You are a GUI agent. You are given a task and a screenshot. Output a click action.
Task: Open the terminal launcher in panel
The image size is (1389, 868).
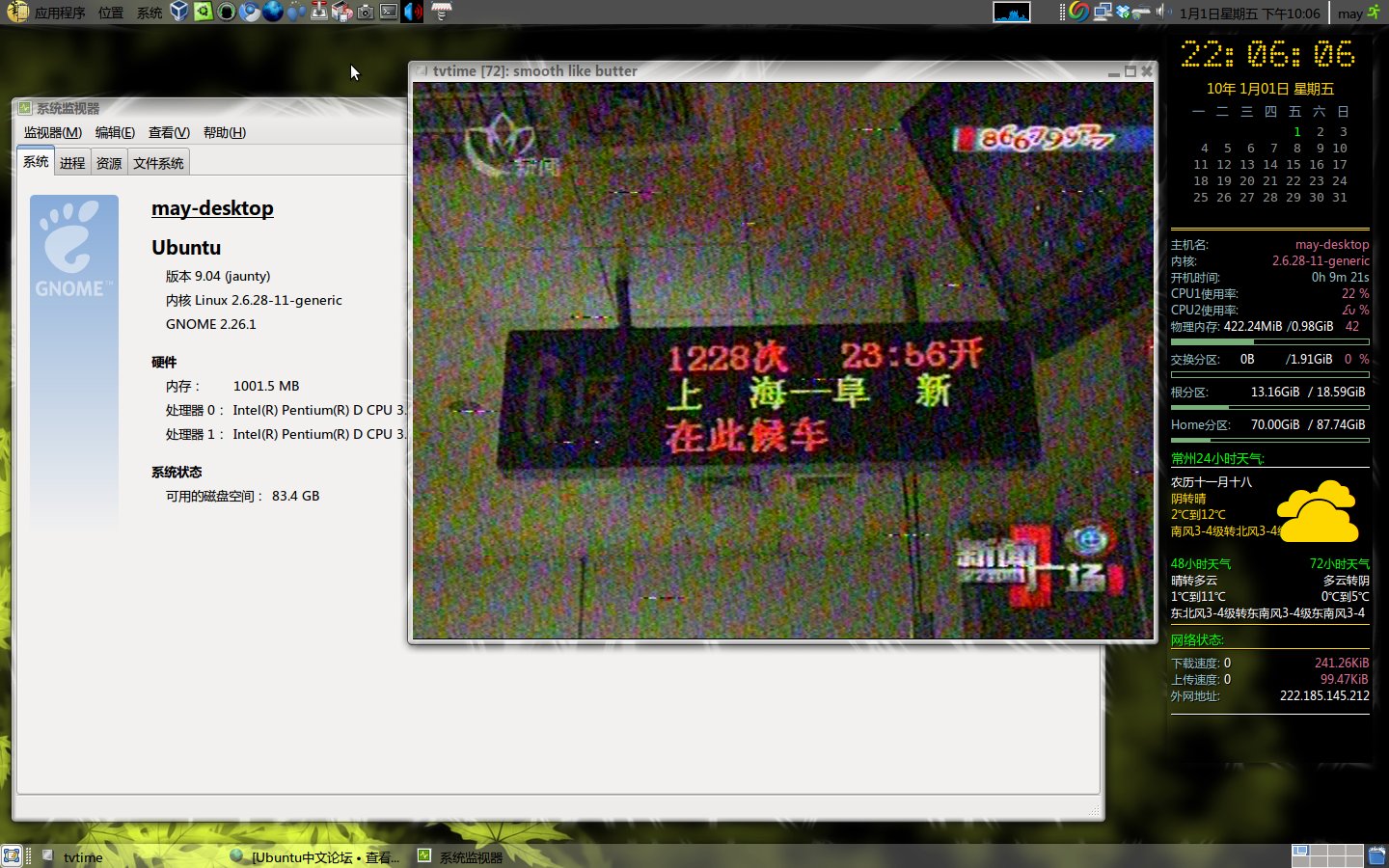(x=389, y=12)
